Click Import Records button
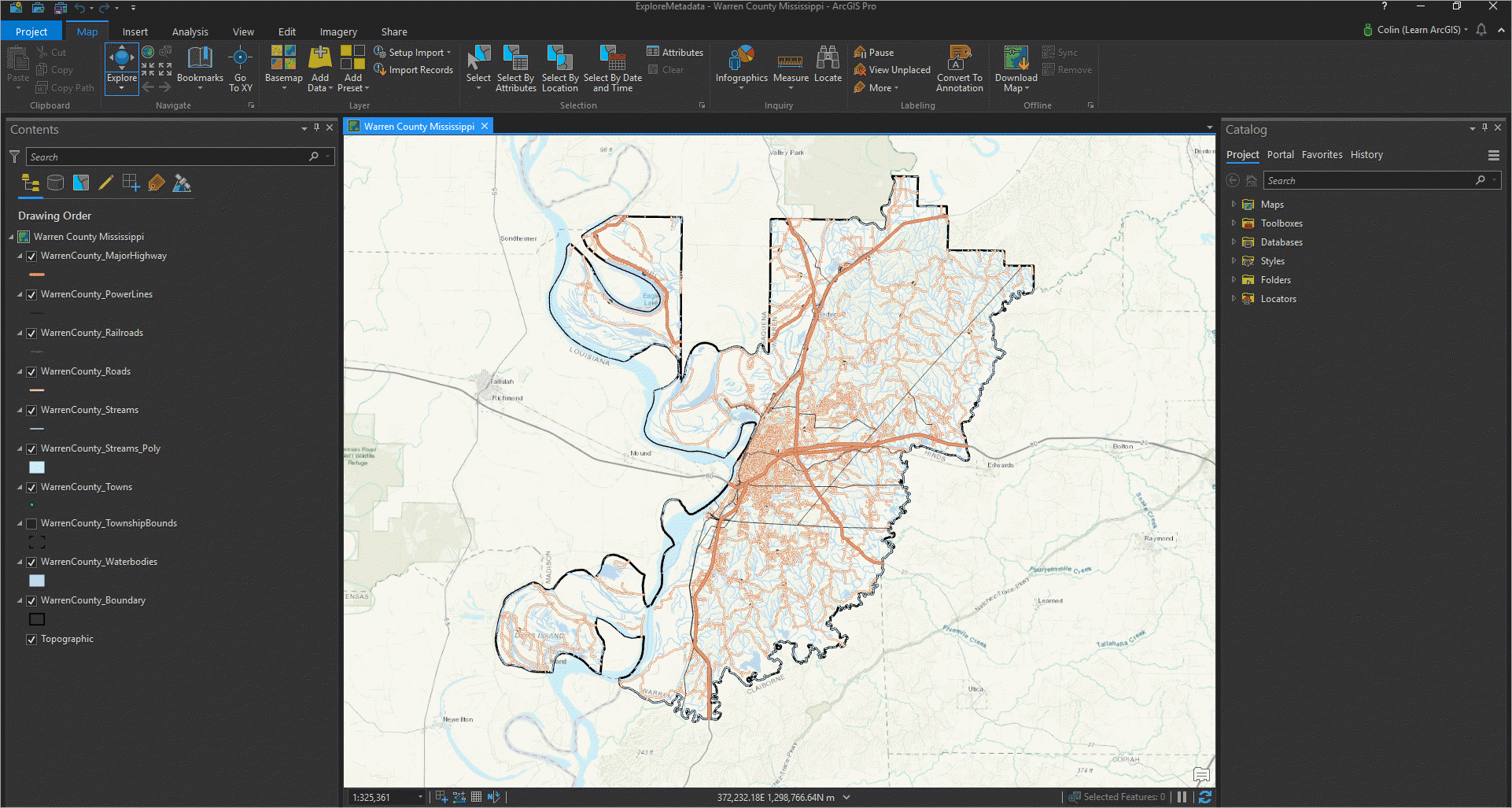Viewport: 1512px width, 808px height. click(x=414, y=70)
